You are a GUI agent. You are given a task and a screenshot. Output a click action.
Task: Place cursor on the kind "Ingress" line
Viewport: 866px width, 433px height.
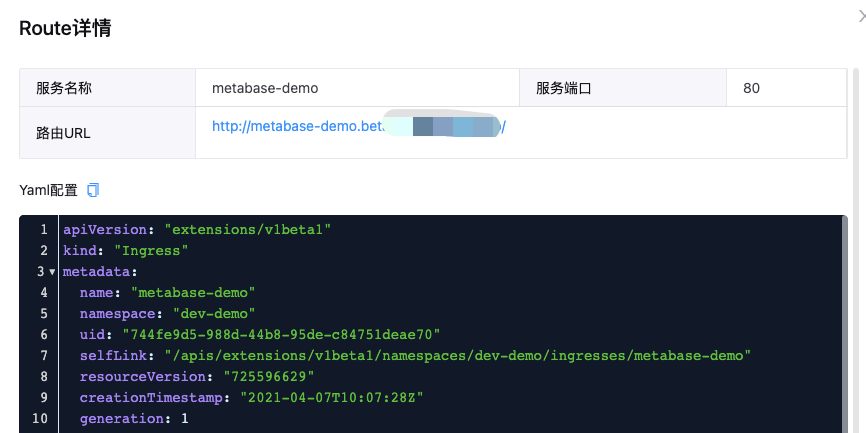151,251
